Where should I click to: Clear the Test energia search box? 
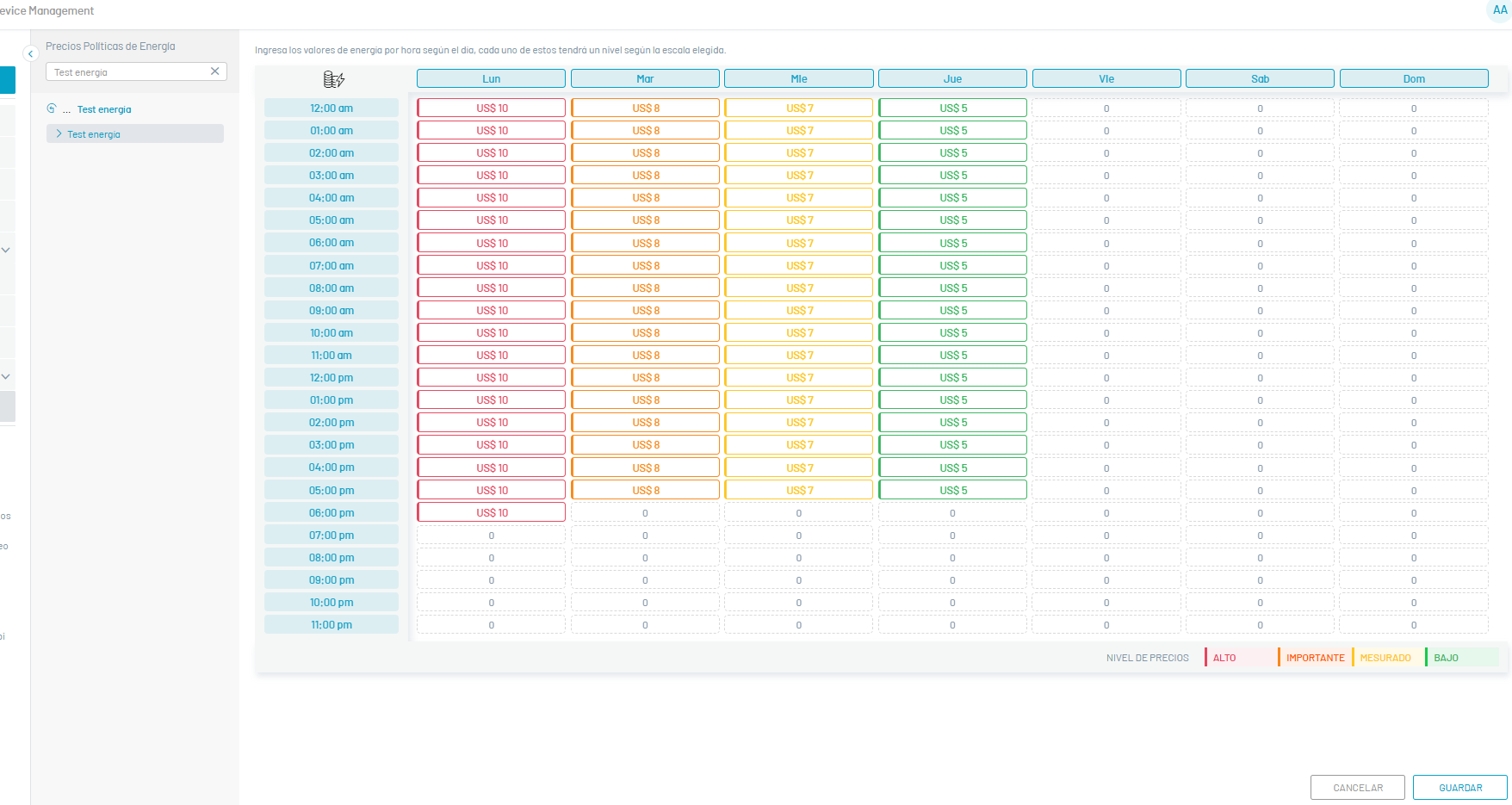(215, 71)
